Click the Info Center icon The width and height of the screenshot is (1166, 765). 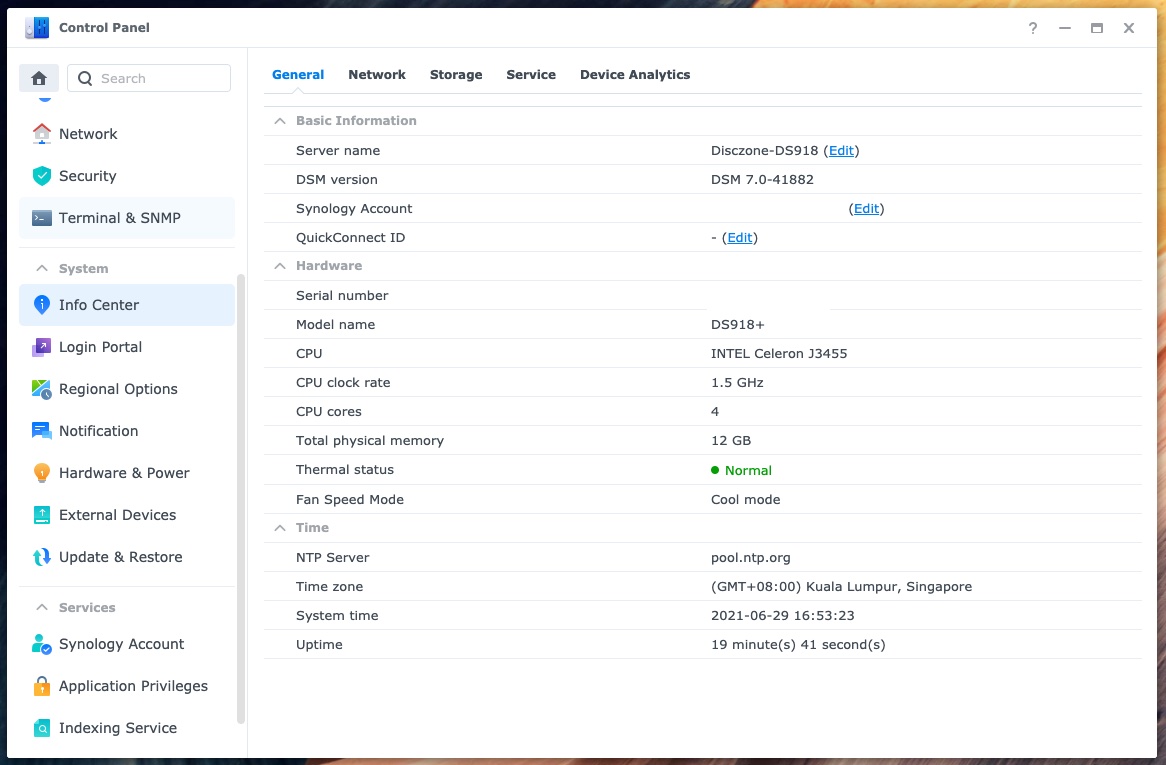42,305
